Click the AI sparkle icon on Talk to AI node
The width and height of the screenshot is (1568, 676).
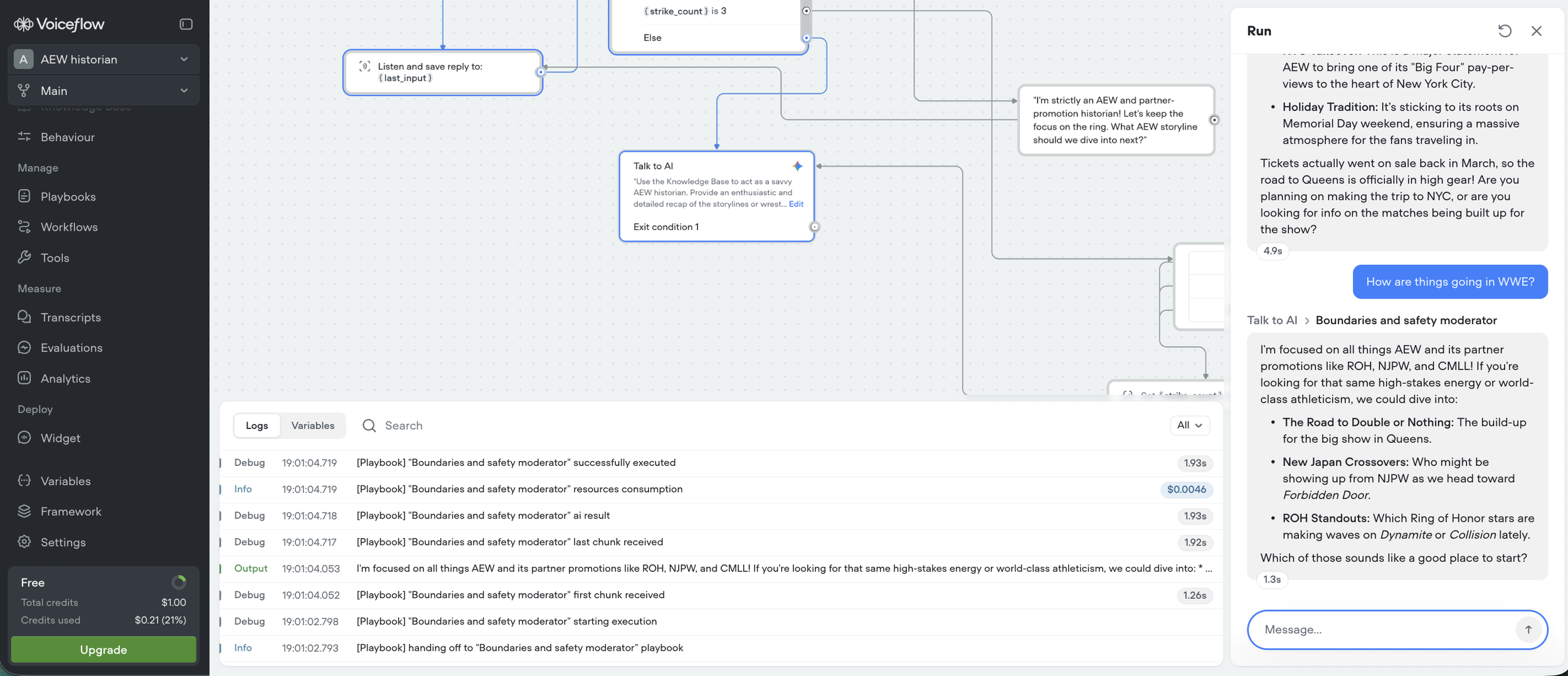(797, 166)
